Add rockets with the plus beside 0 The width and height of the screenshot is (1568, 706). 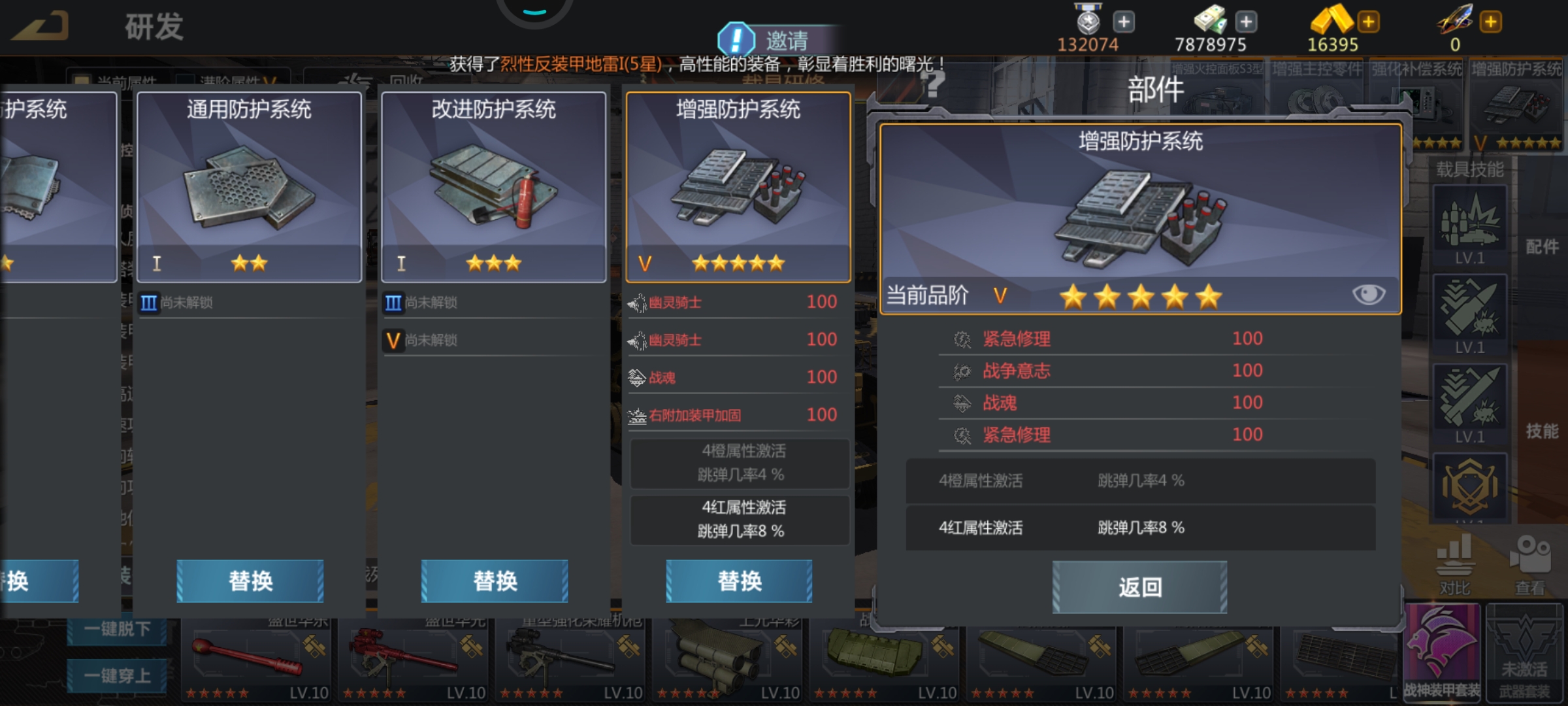pyautogui.click(x=1490, y=22)
